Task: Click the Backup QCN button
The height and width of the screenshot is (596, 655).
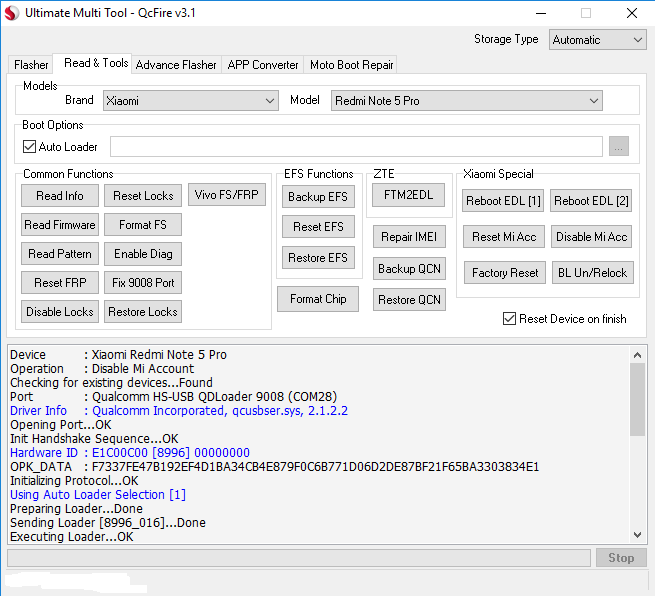Action: pyautogui.click(x=409, y=269)
